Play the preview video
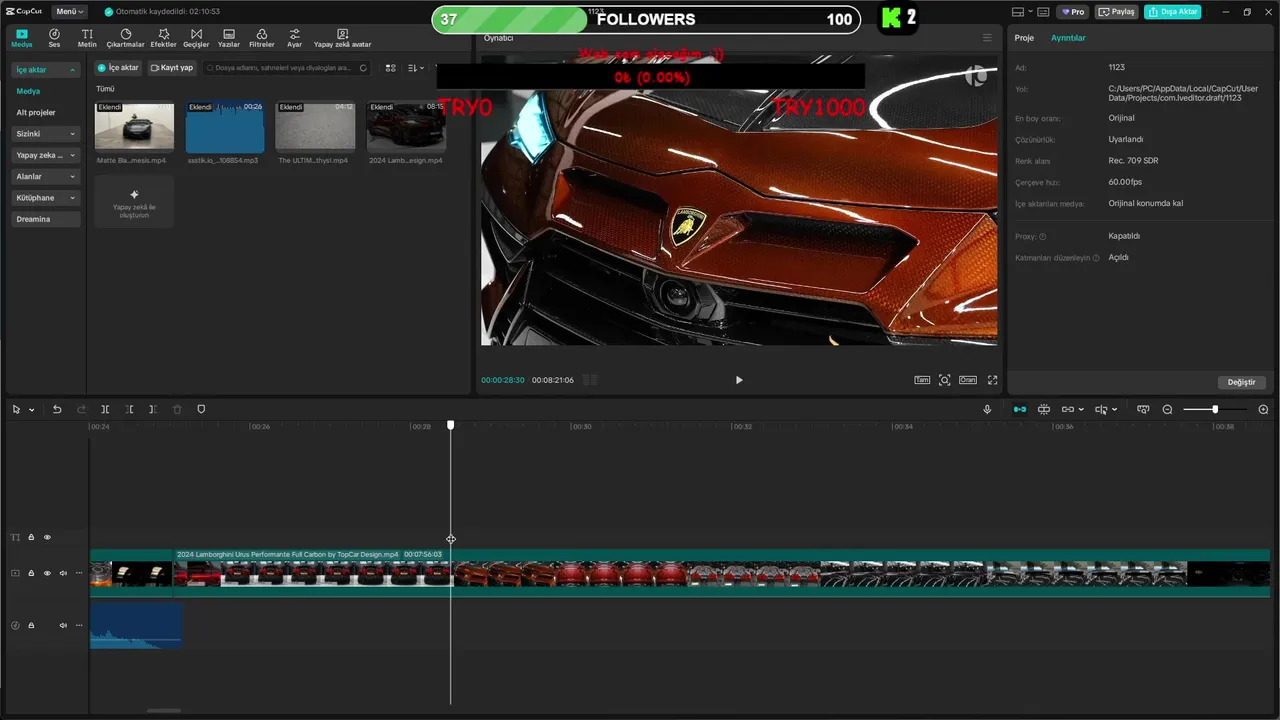 click(x=739, y=380)
